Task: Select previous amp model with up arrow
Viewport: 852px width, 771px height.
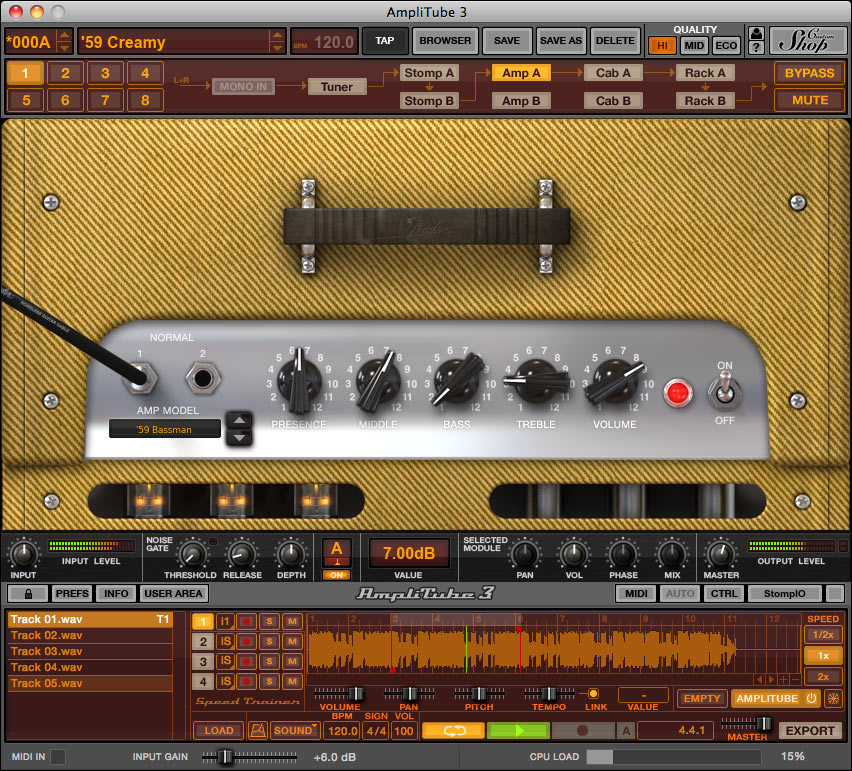Action: pyautogui.click(x=239, y=421)
